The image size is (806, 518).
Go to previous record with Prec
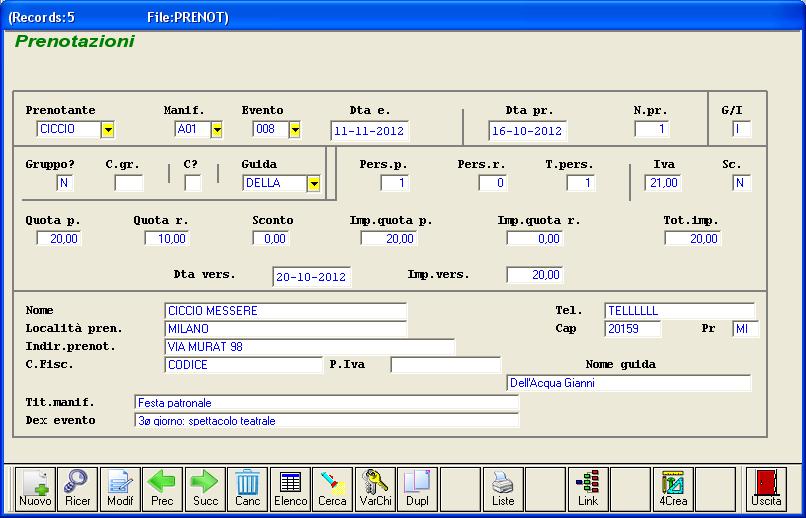[162, 489]
